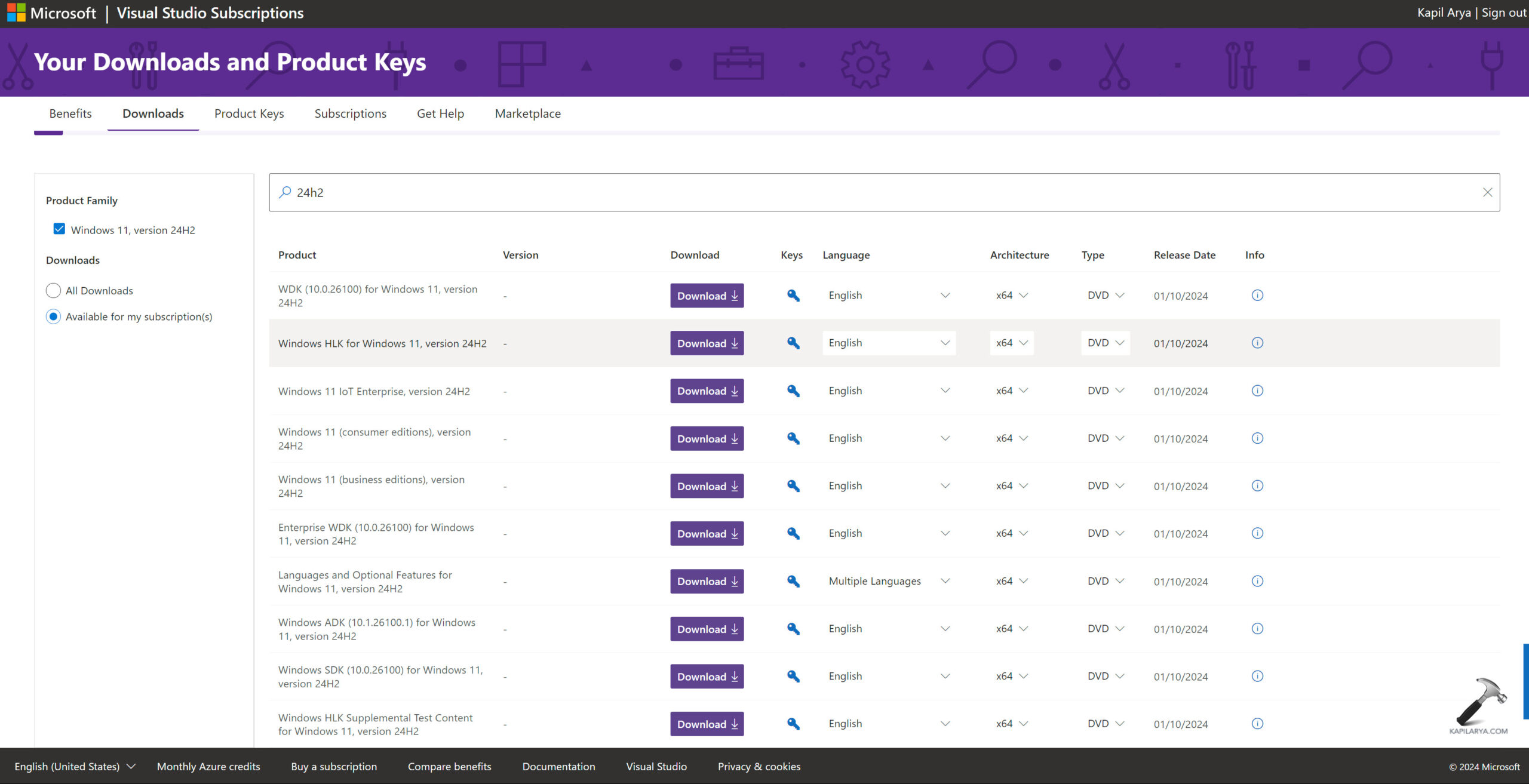Click the key icon for WDK row
This screenshot has width=1529, height=784.
click(x=793, y=296)
